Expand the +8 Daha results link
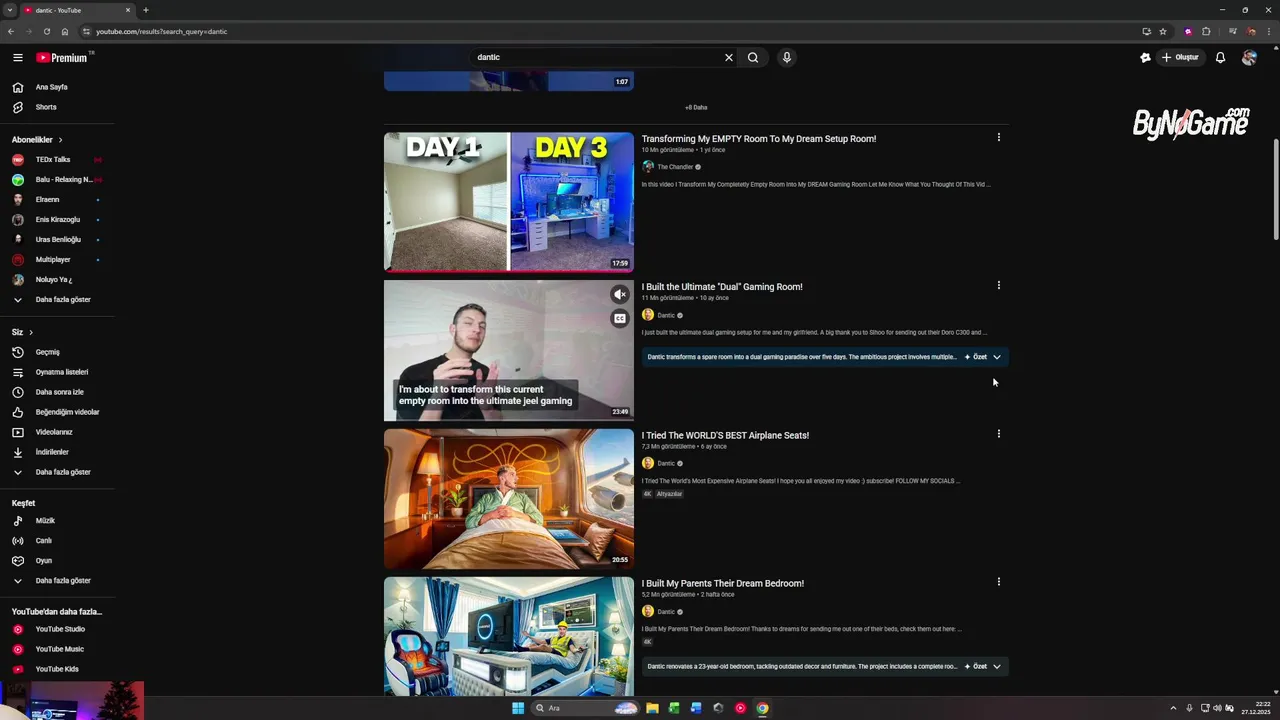 696,107
